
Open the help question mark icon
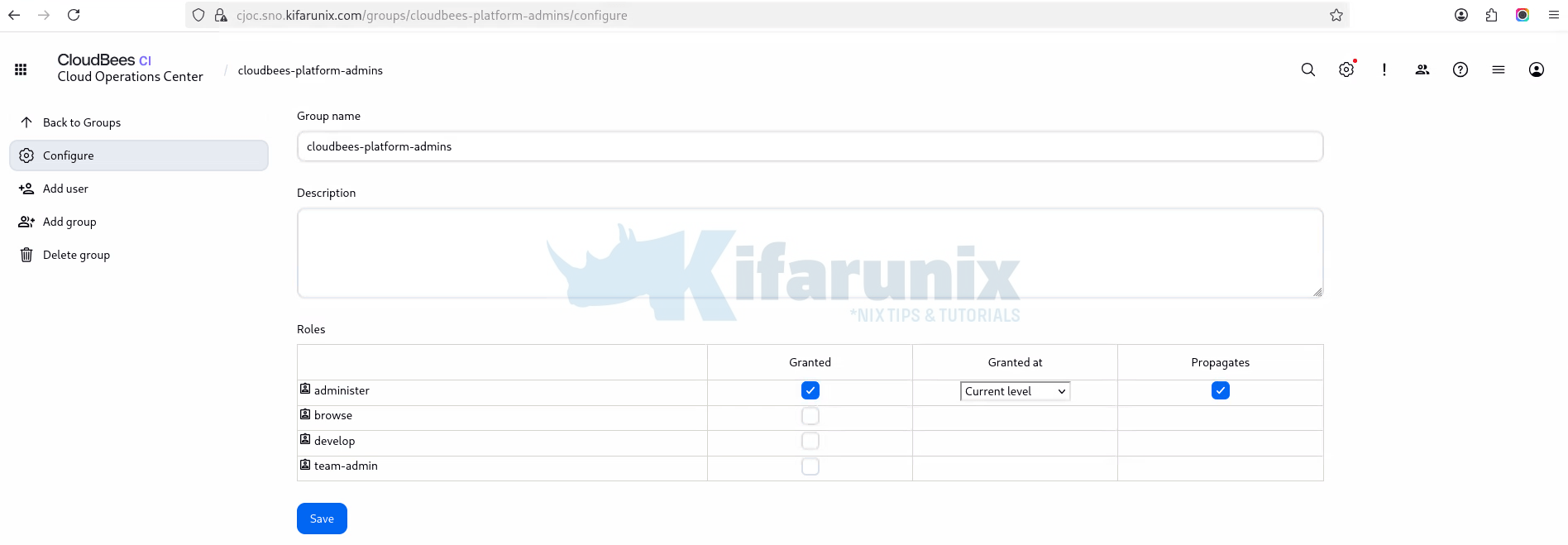1460,69
